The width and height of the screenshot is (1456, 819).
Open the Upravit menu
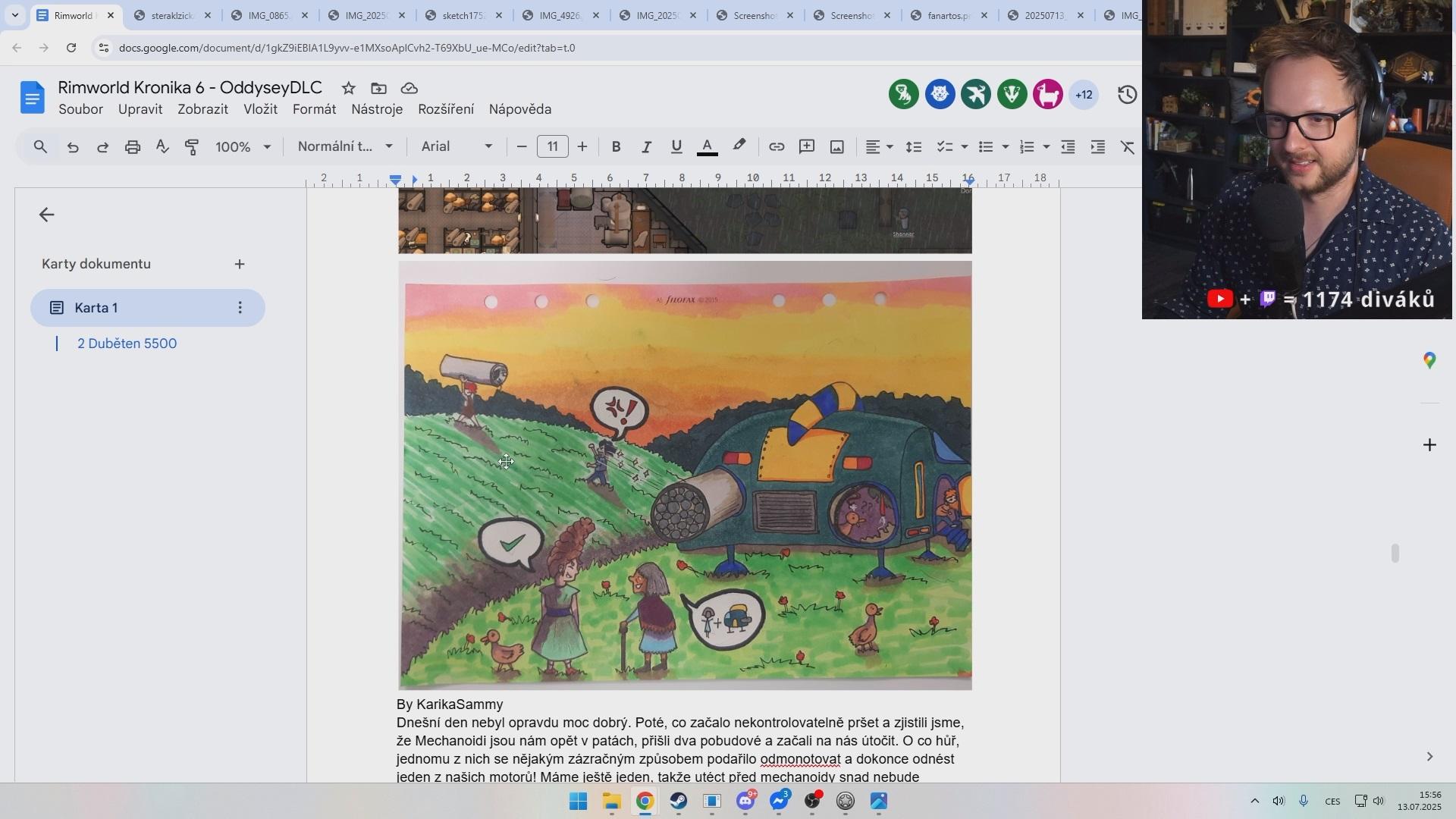click(140, 109)
